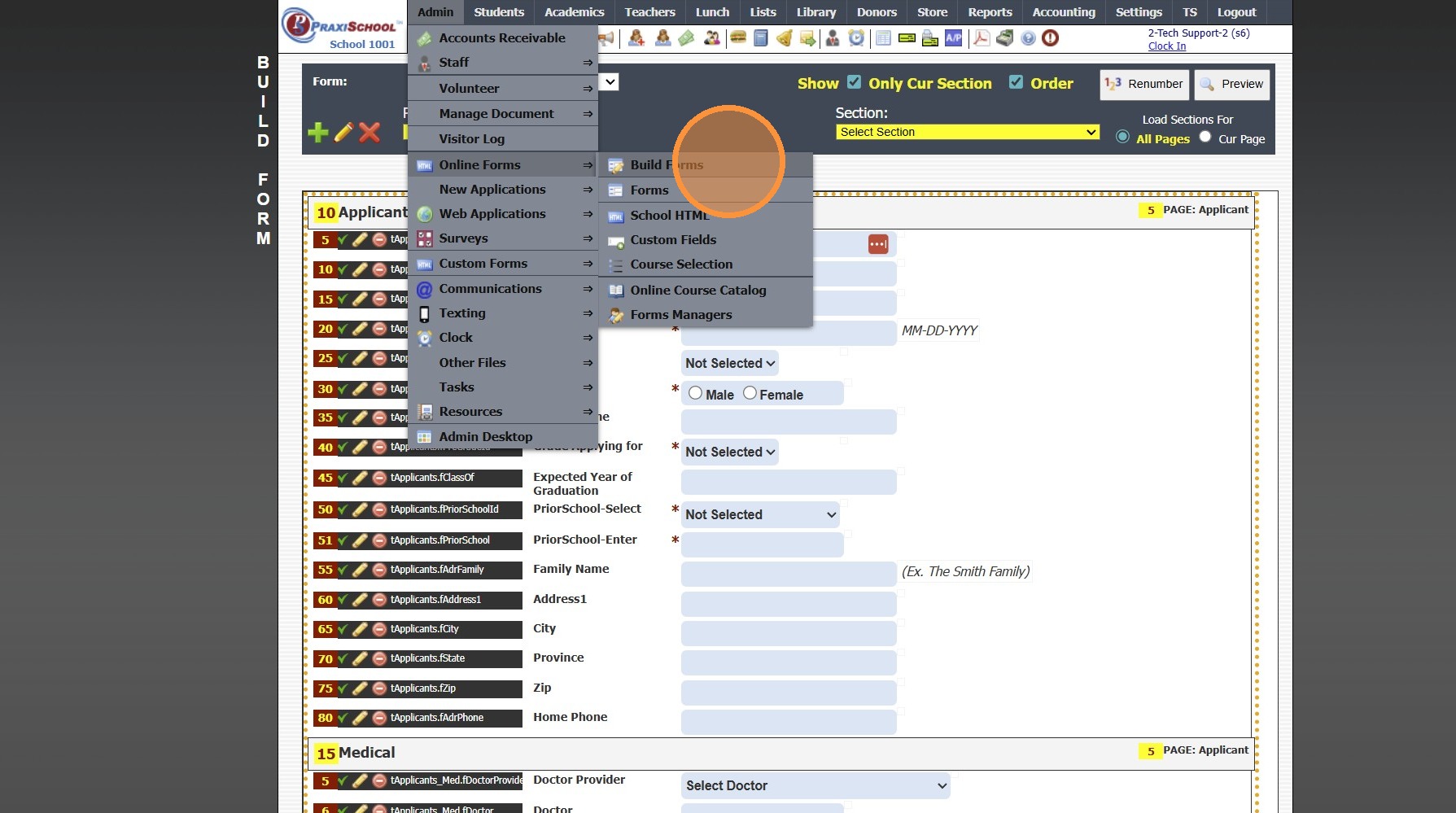Open Forms Managers in the submenu

click(706, 315)
